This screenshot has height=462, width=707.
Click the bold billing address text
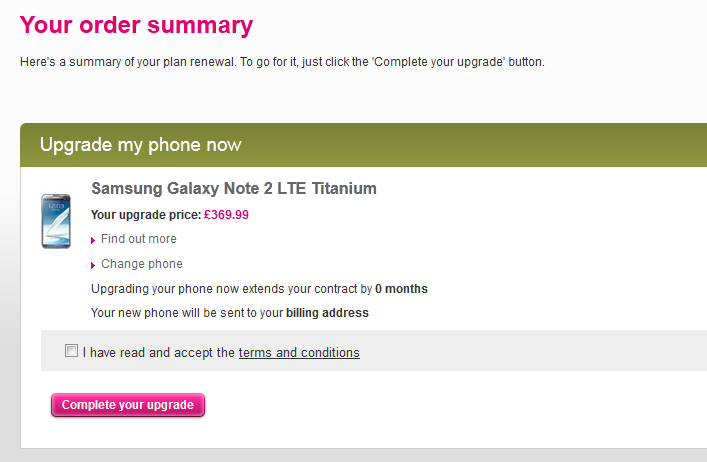coord(327,313)
